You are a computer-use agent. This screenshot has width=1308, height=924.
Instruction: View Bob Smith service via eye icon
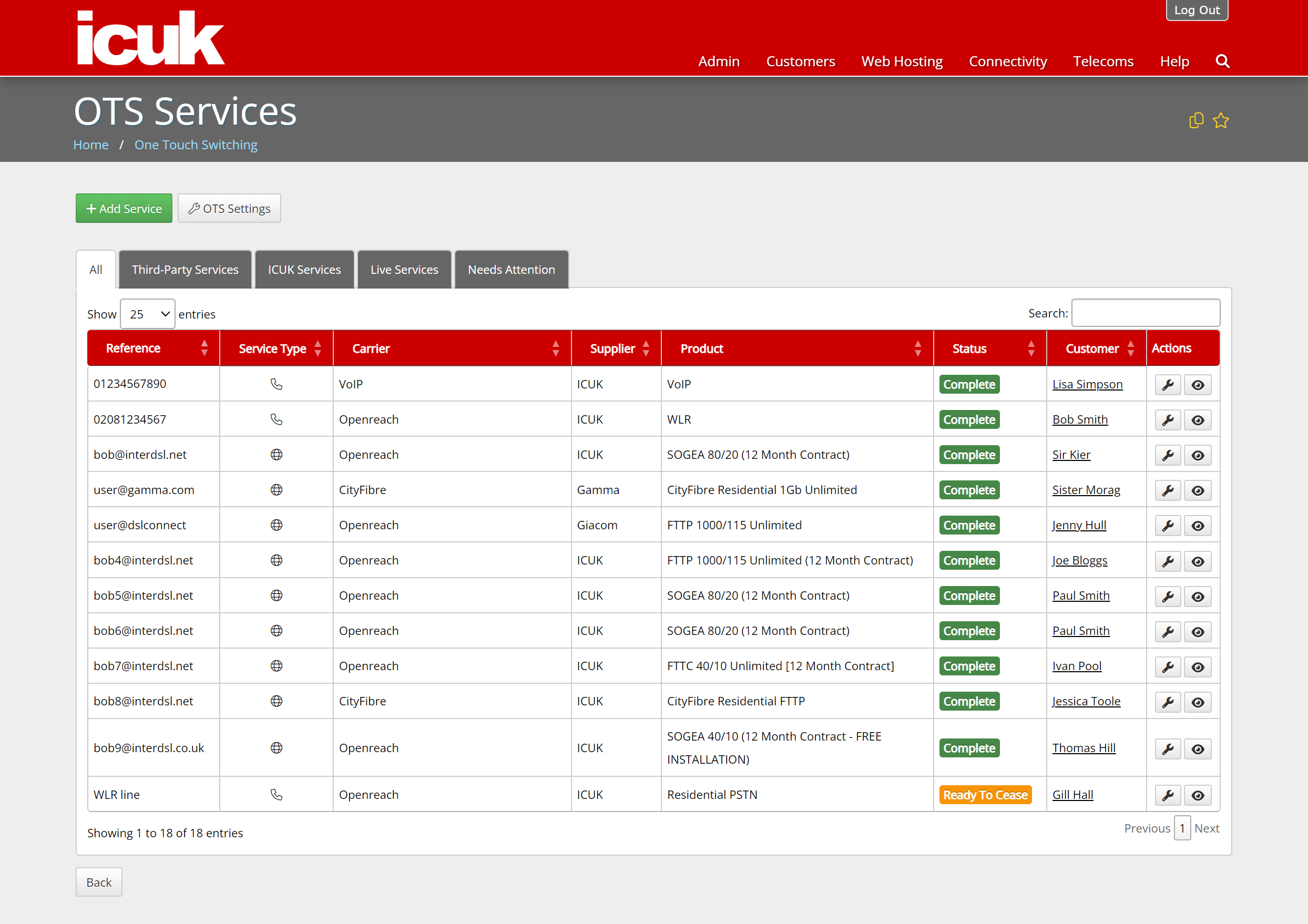tap(1198, 420)
